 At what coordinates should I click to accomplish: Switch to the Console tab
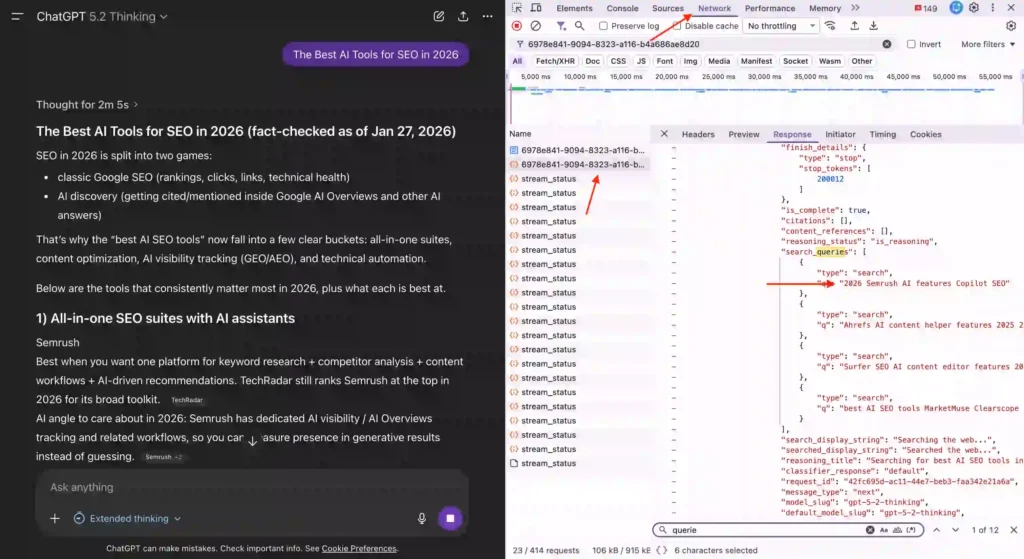[x=622, y=8]
